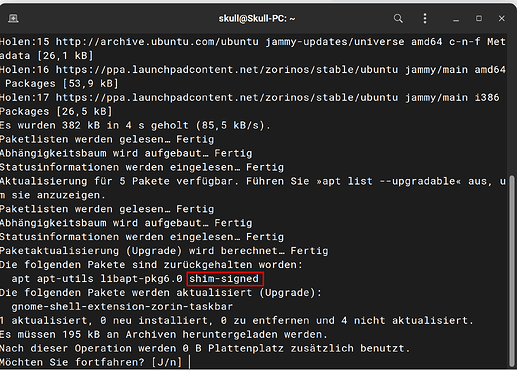Click the 'Paketaktualisierung (Upgrade) wird berechnet' line
The image size is (517, 370).
pyautogui.click(x=164, y=251)
